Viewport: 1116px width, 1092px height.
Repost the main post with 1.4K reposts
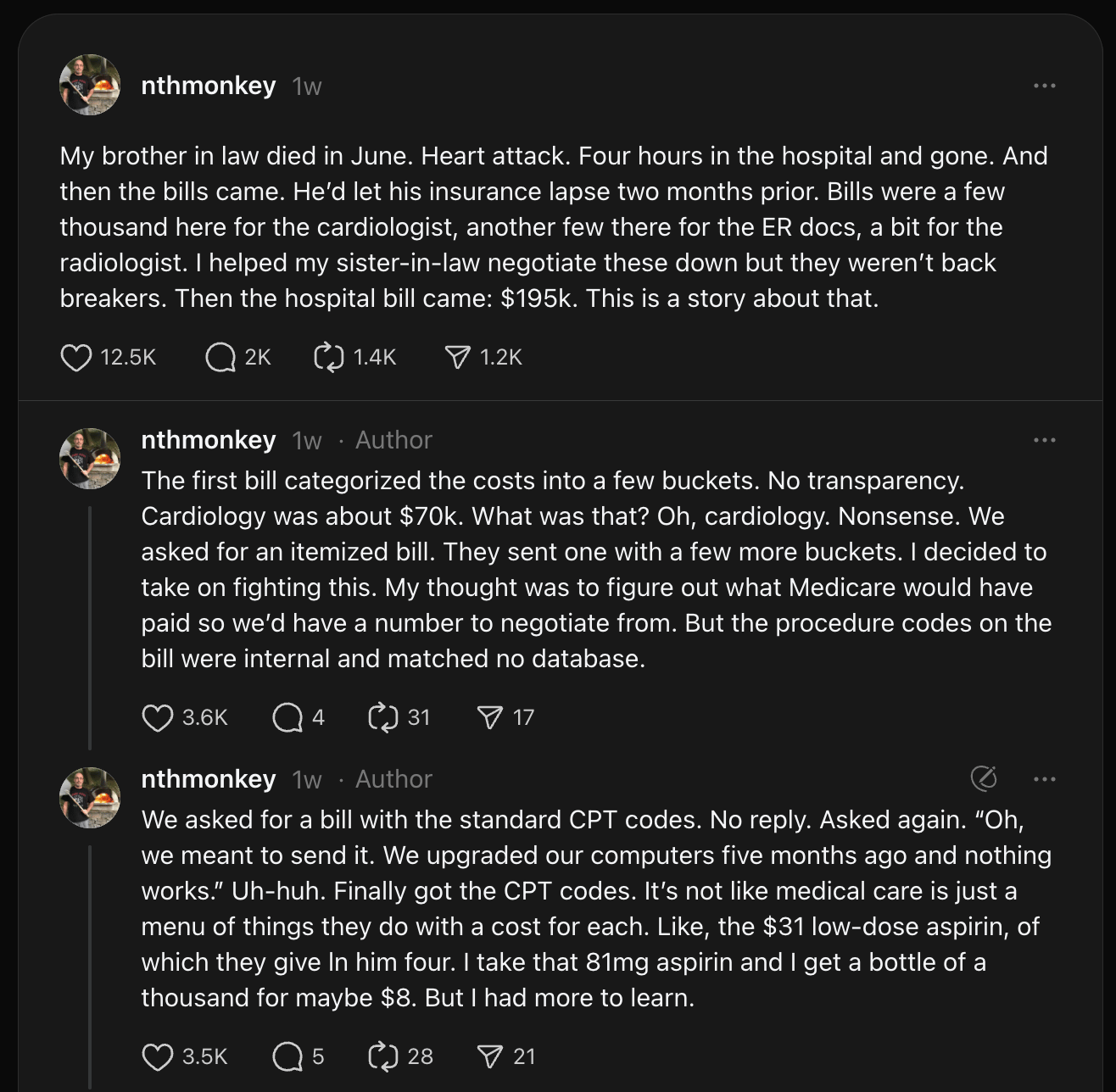coord(328,358)
